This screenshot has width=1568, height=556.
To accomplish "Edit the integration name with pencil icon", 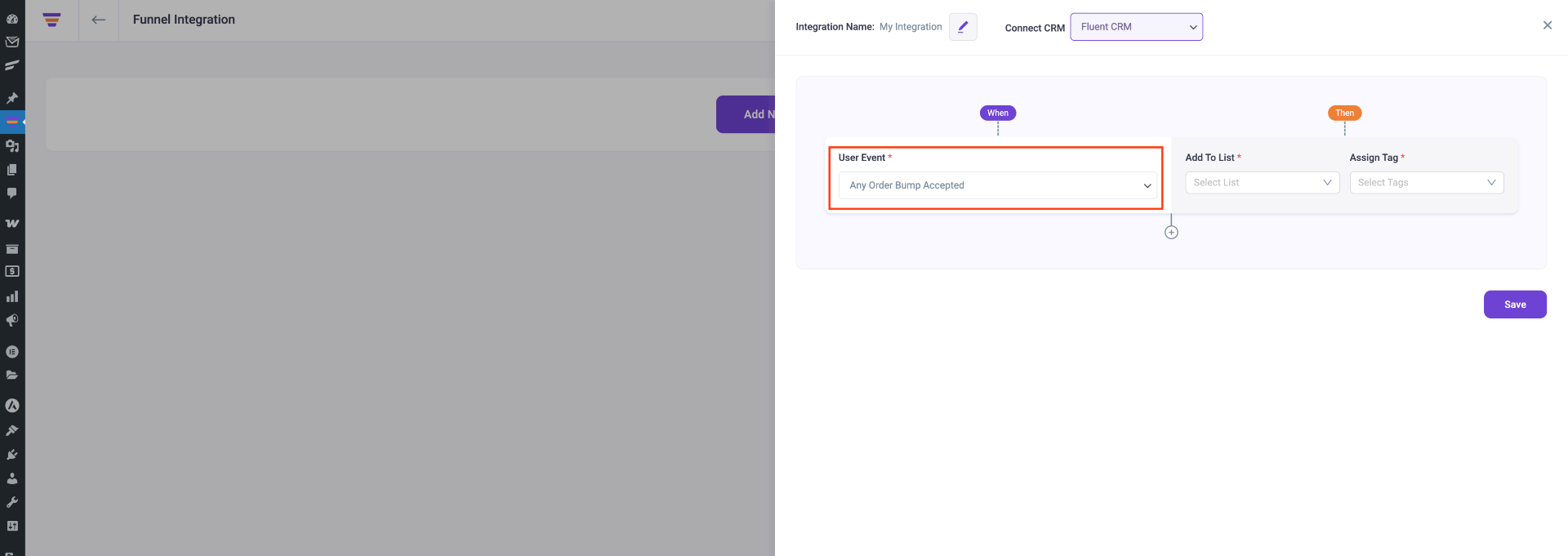I will [963, 27].
